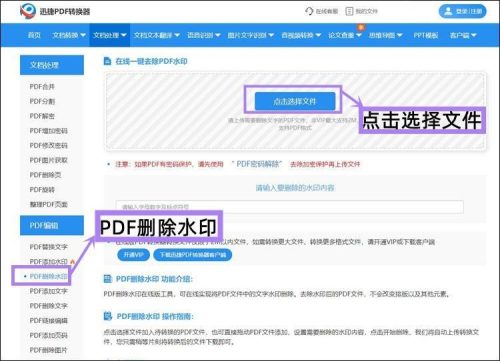The width and height of the screenshot is (500, 361).
Task: Click the 点击选择文件 upload button
Action: [x=295, y=101]
